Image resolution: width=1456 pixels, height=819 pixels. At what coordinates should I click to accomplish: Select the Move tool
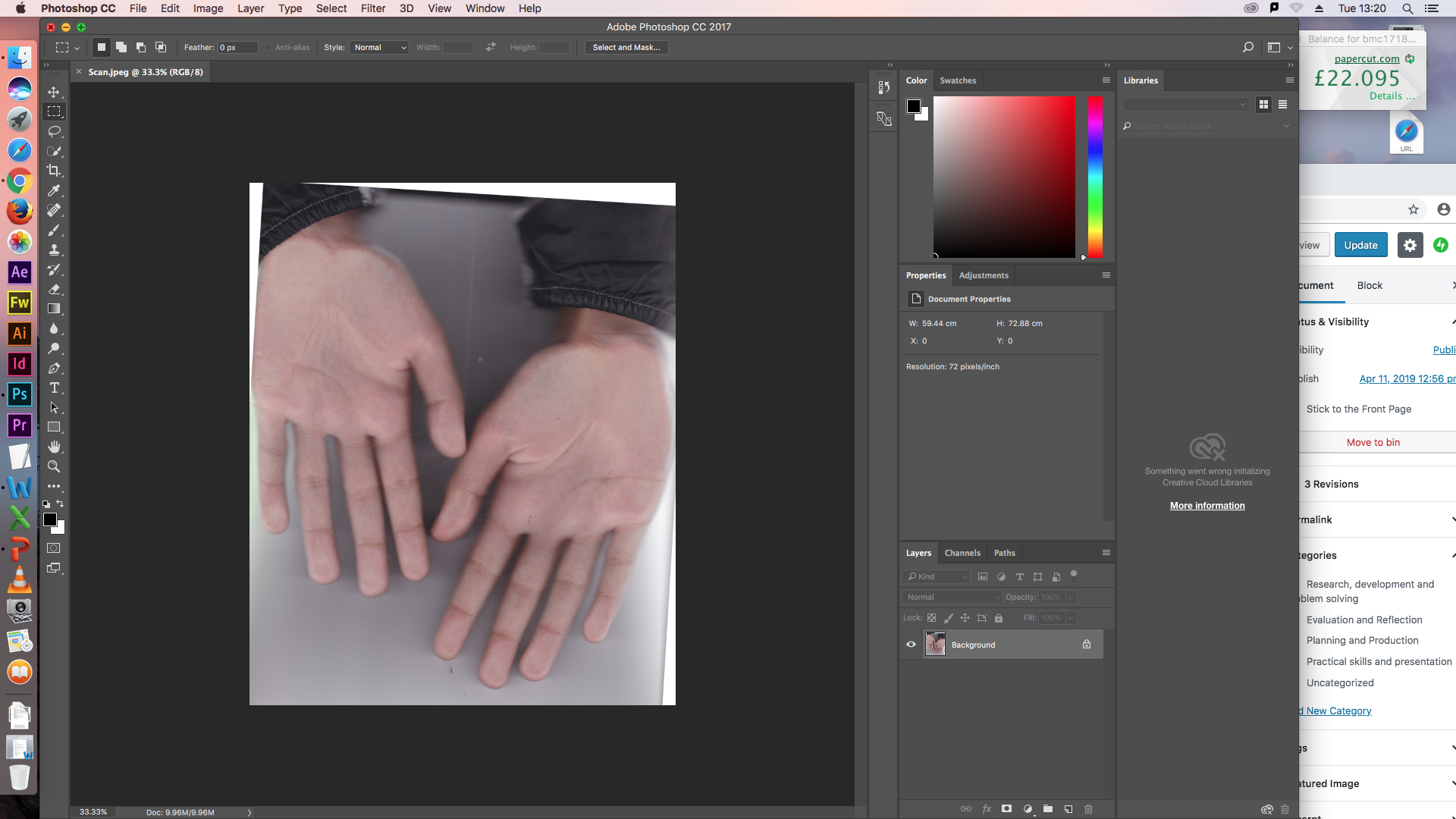[x=54, y=92]
